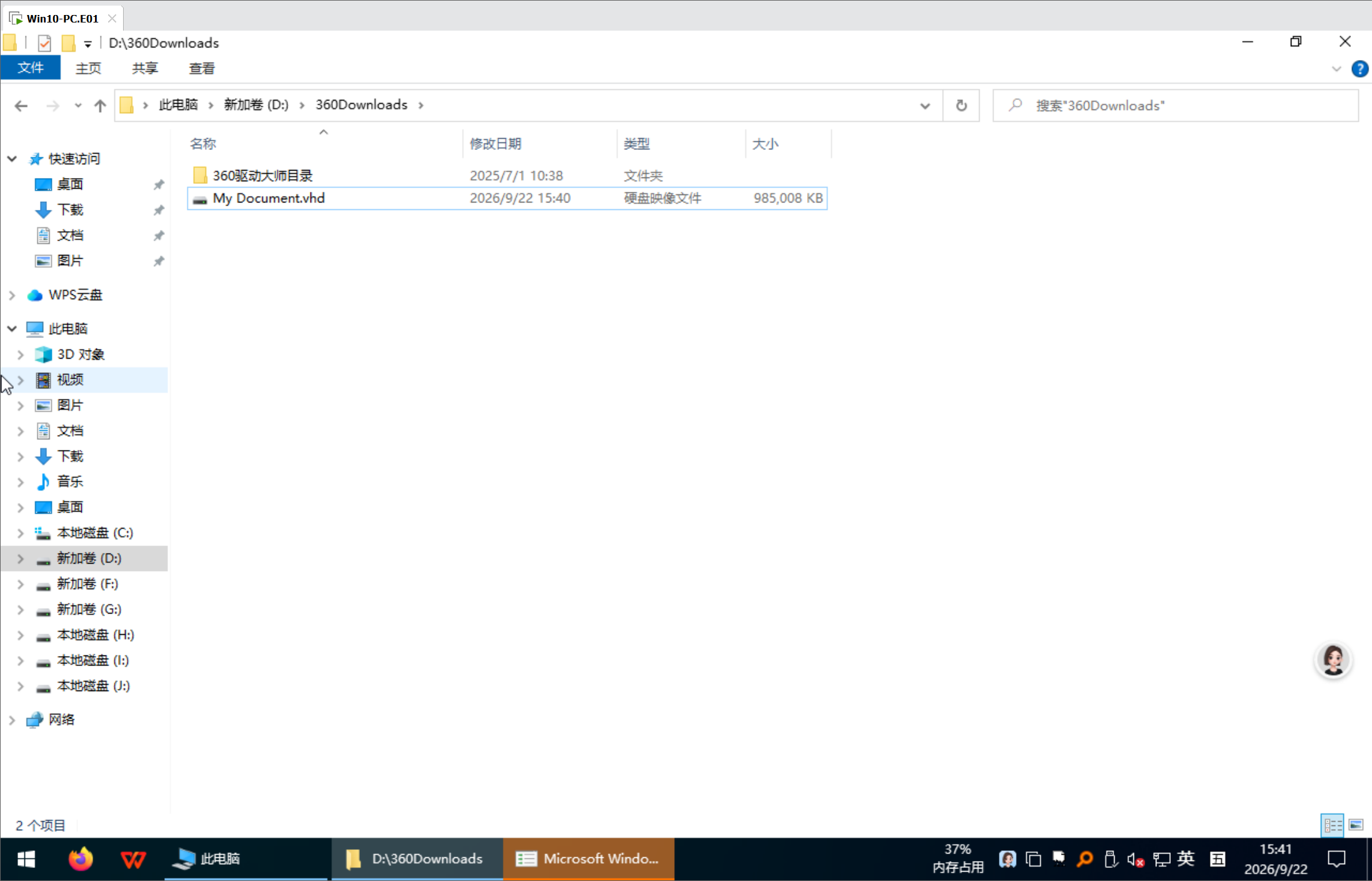
Task: Unpin 桌面 from Quick access
Action: point(159,184)
